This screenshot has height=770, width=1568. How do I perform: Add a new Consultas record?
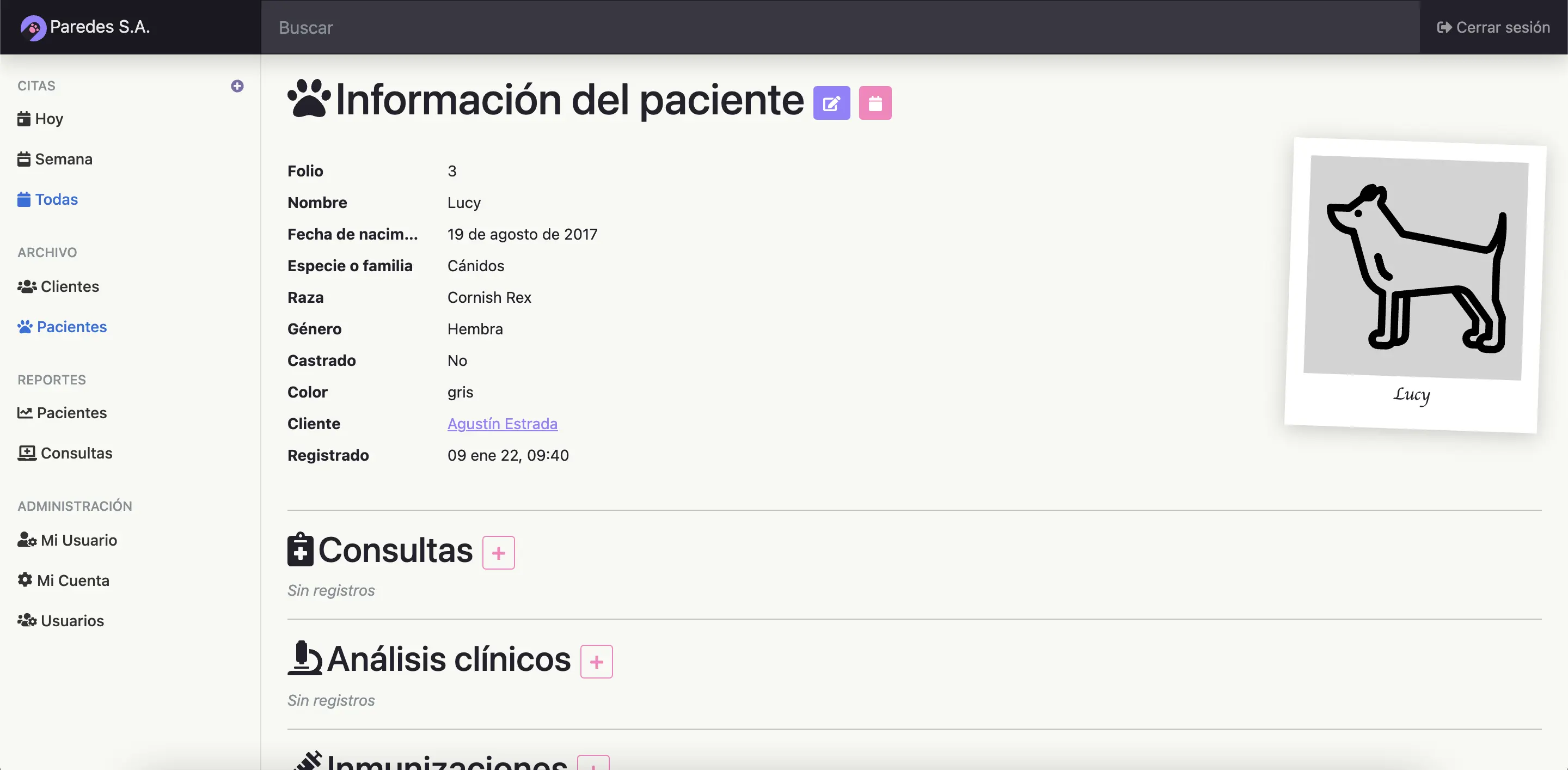(498, 553)
